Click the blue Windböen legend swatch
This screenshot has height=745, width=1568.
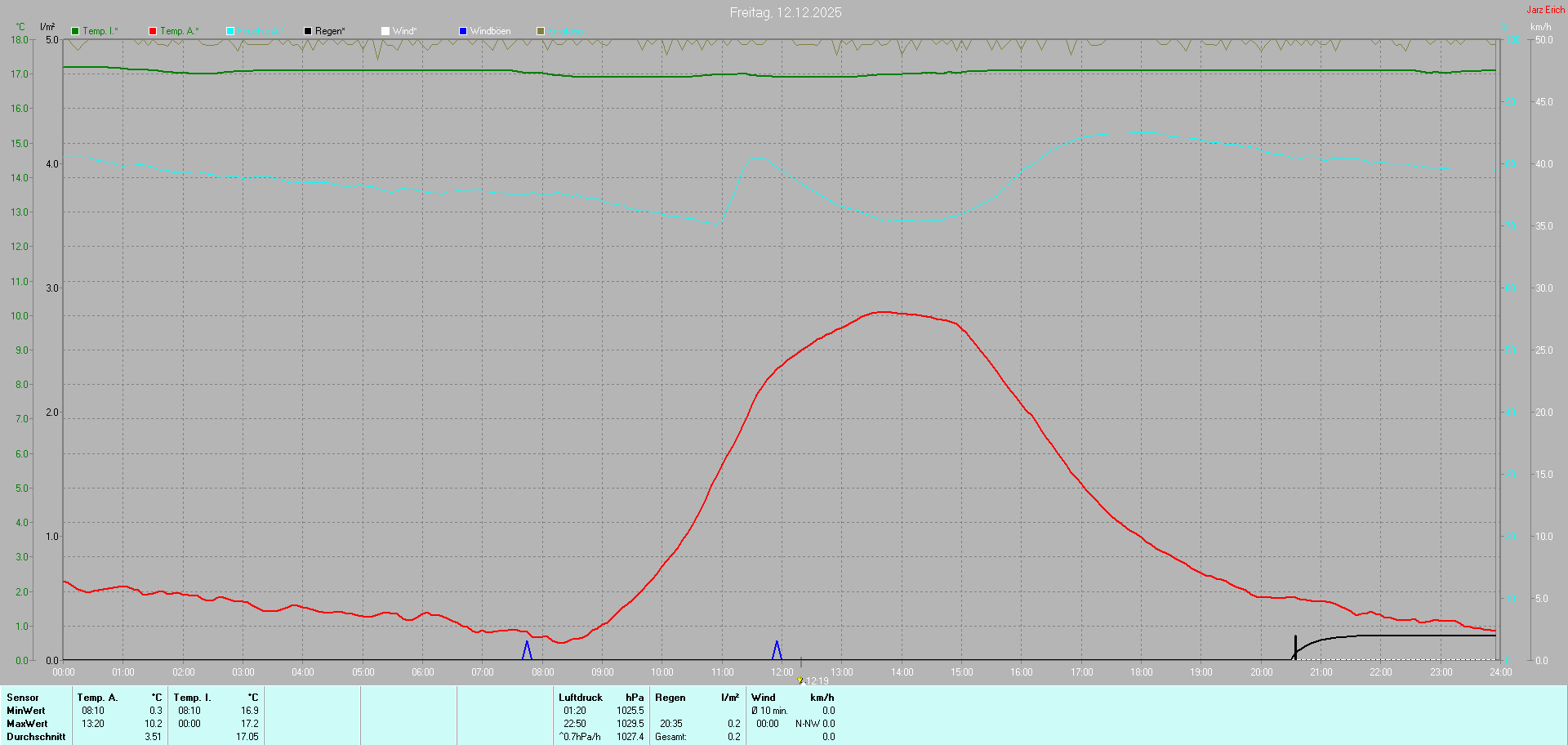point(463,31)
